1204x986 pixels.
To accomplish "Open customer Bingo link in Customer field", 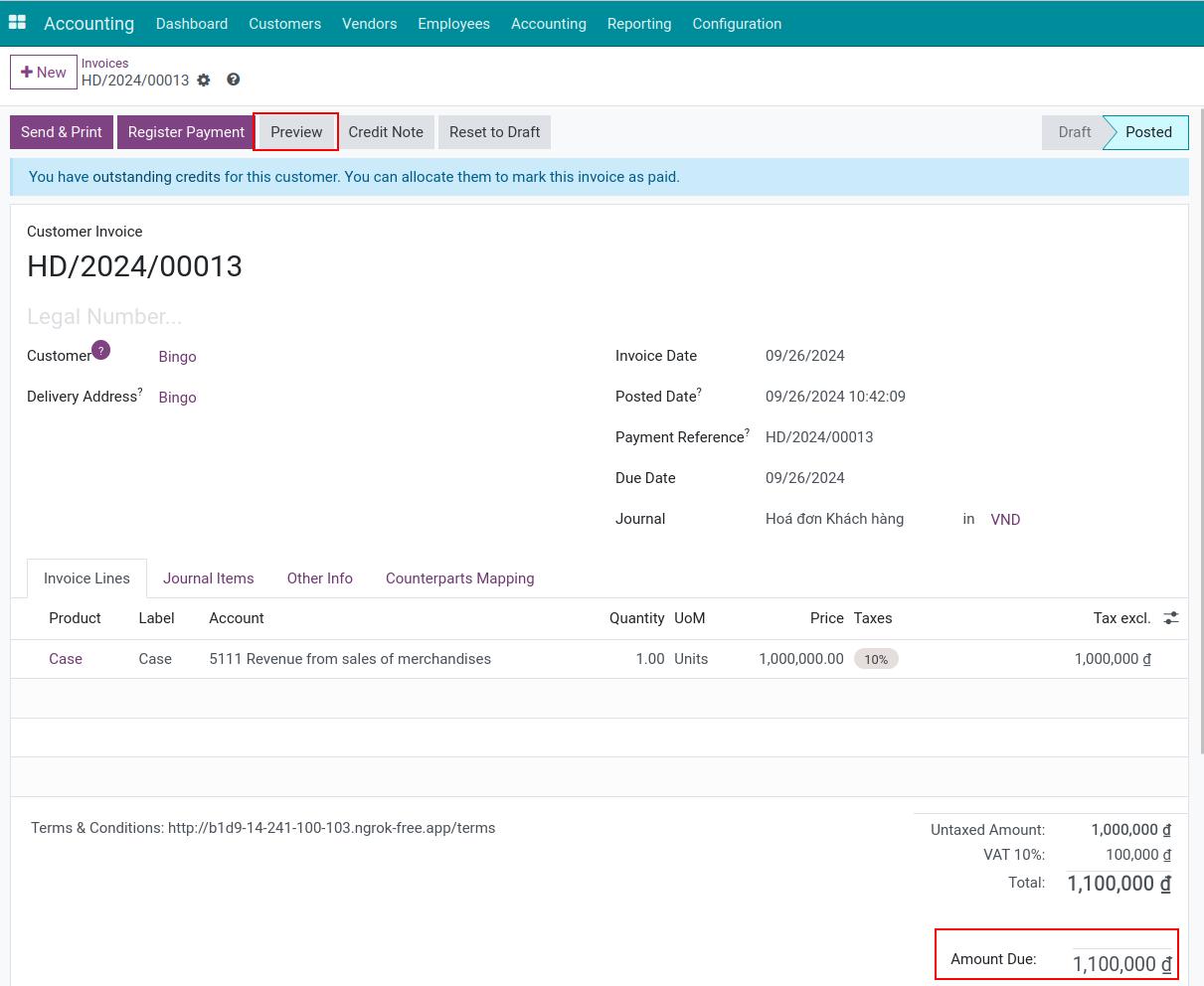I will pyautogui.click(x=178, y=357).
